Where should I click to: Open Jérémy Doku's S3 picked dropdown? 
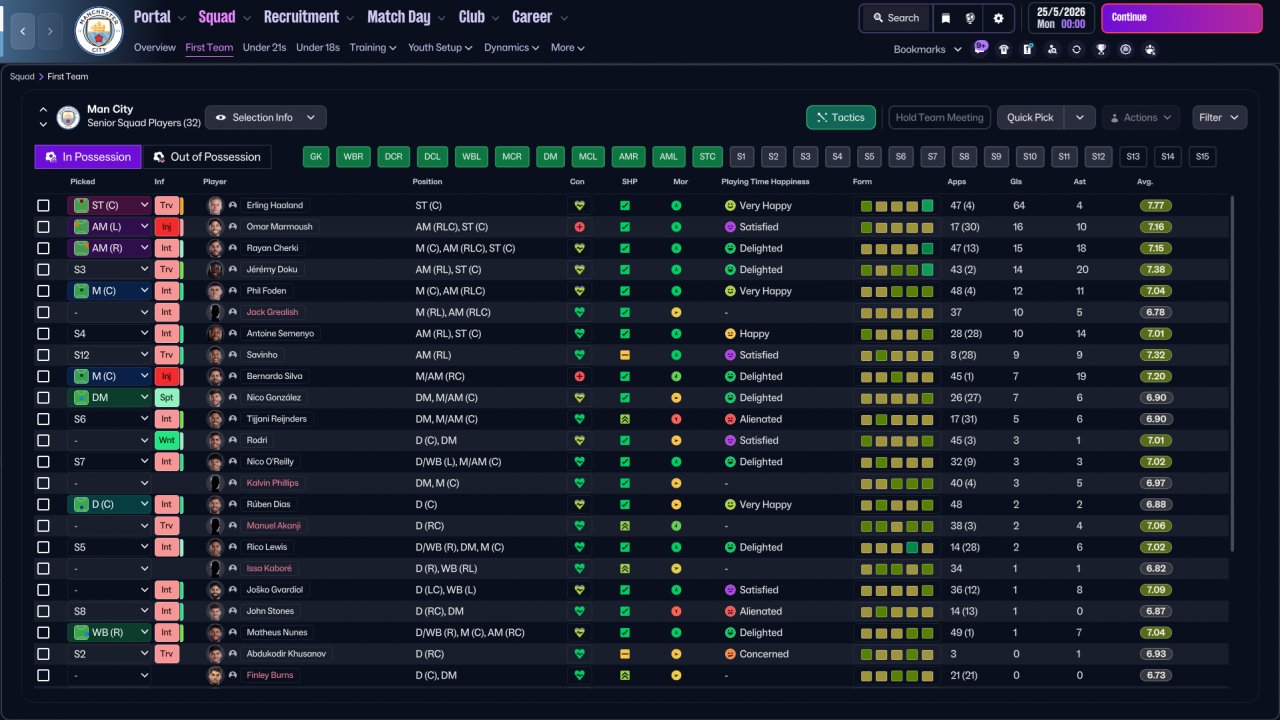coord(109,270)
